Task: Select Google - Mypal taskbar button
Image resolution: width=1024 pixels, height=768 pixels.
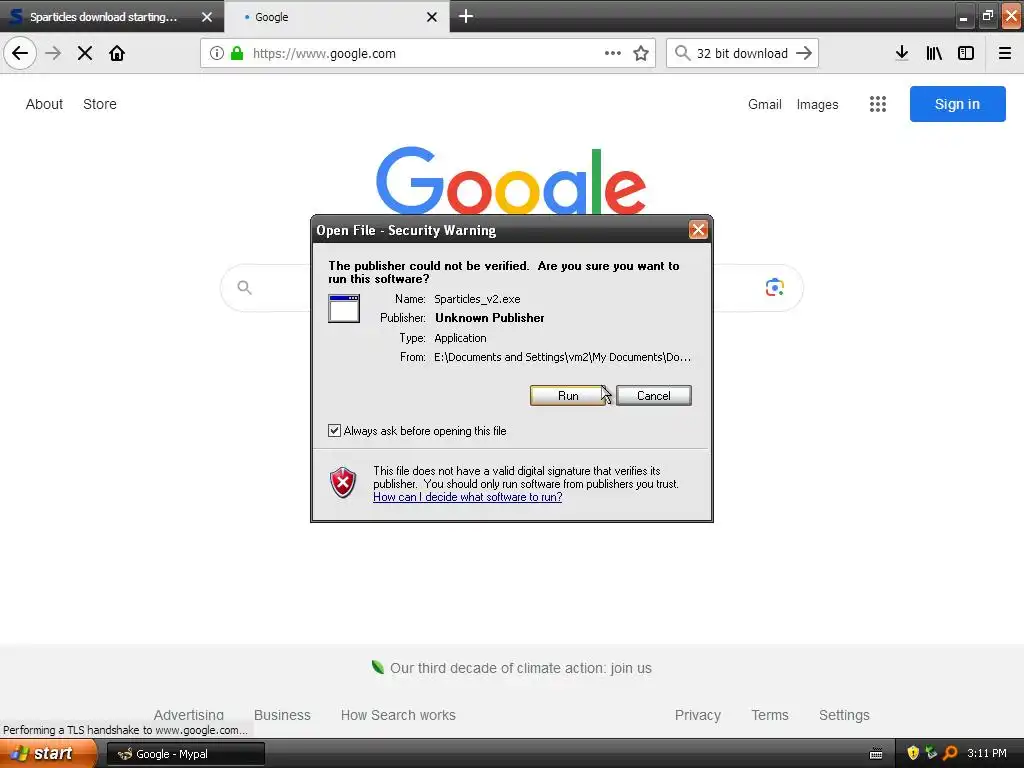Action: point(185,754)
